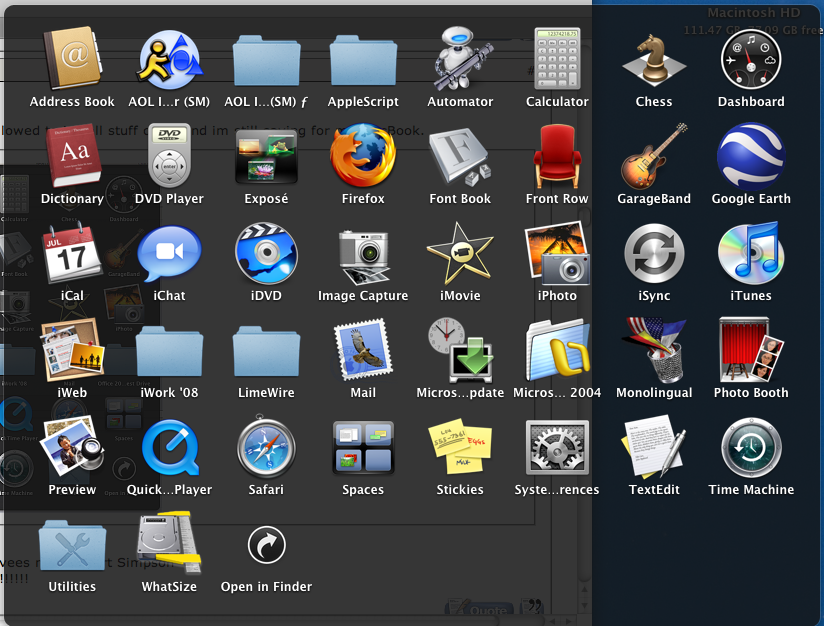Open the Dictionary app
Viewport: 824px width, 626px height.
tap(72, 156)
